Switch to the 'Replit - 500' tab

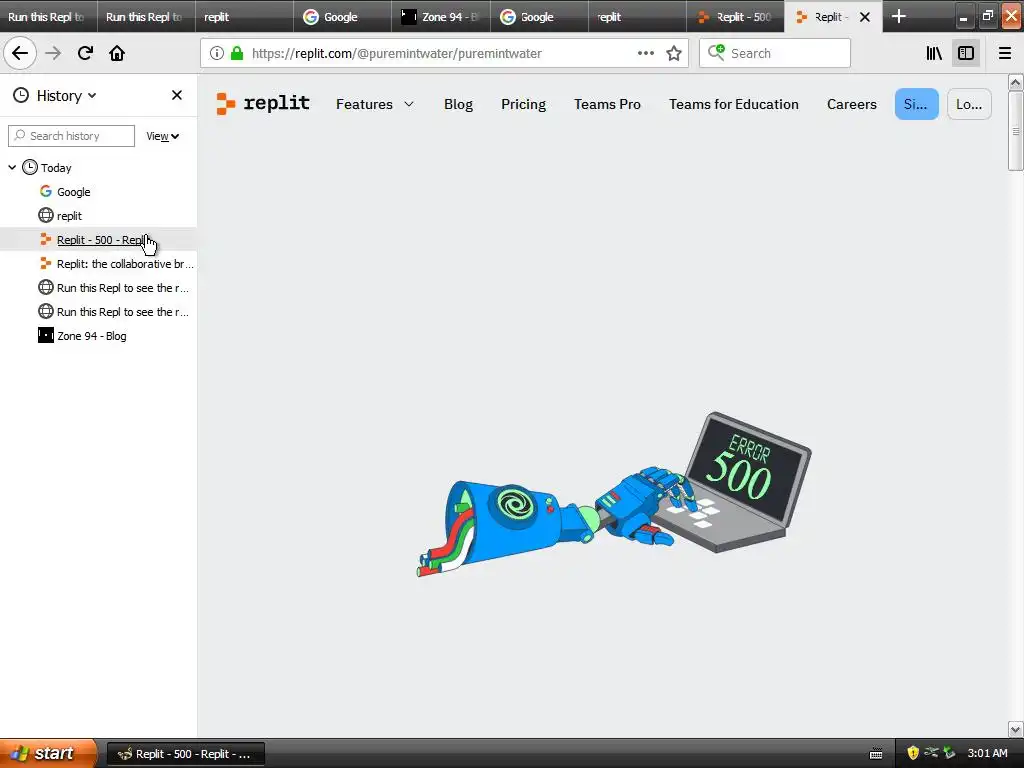pyautogui.click(x=735, y=16)
